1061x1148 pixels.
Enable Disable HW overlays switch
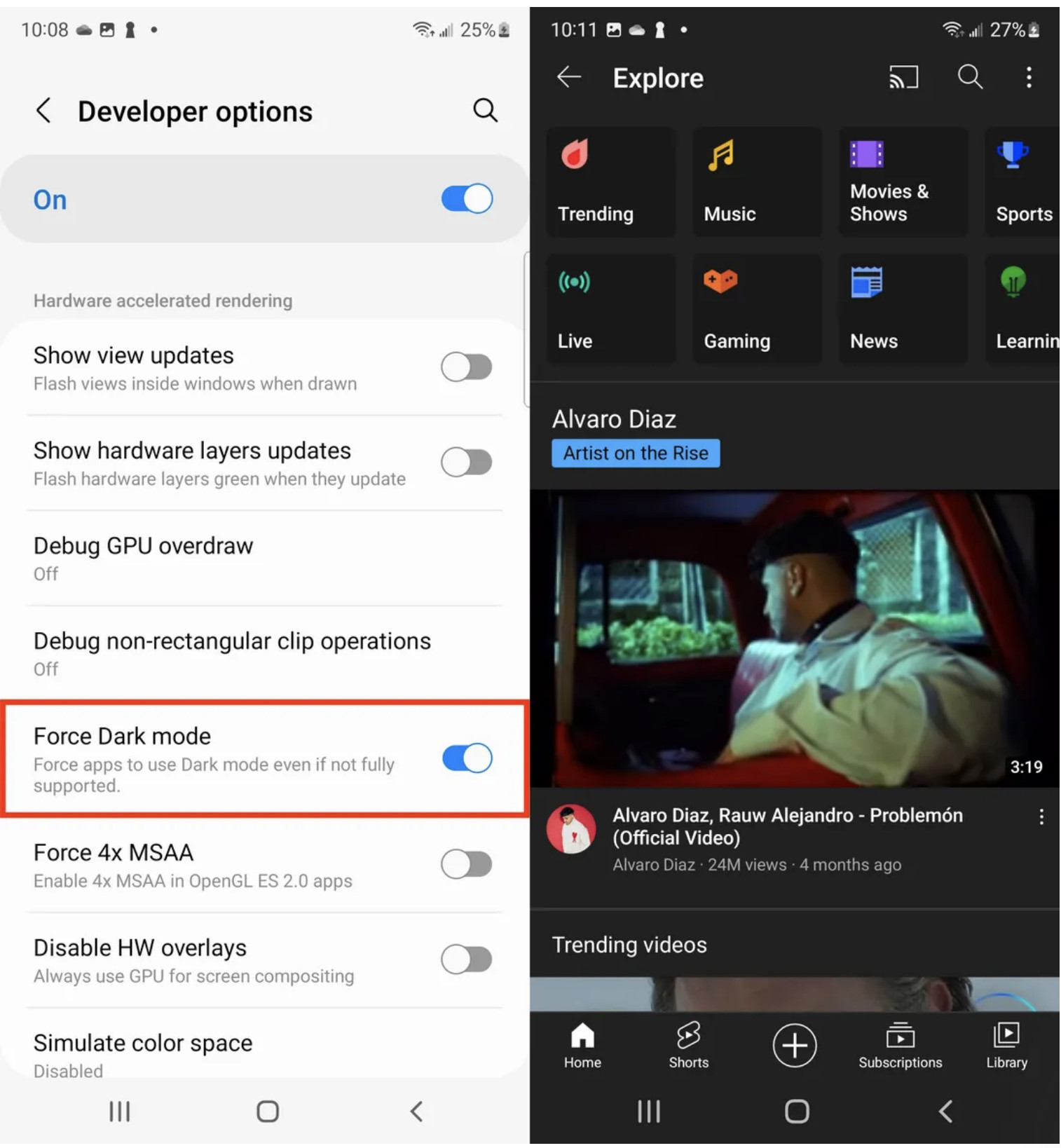(467, 959)
